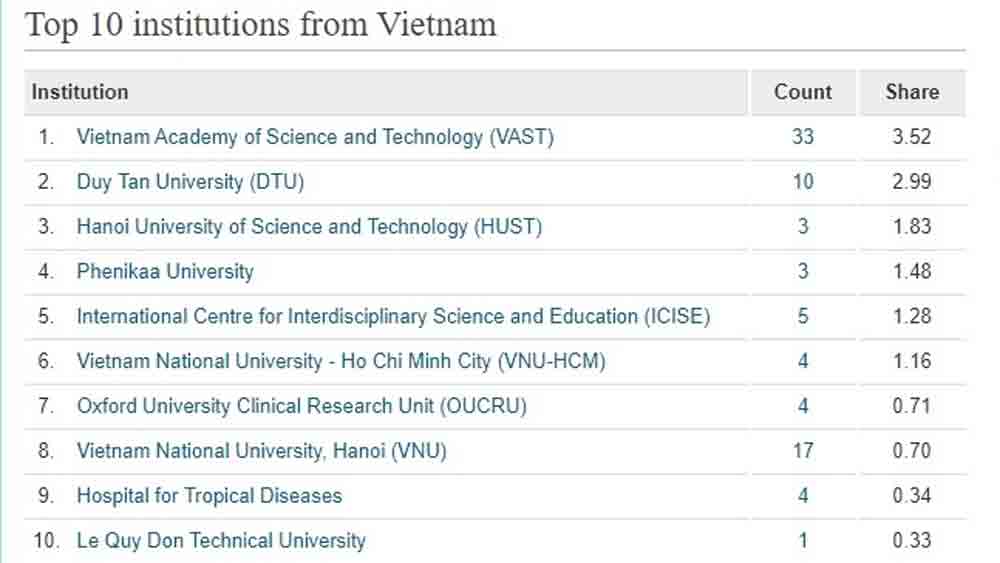Open Le Quy Don Technical University link
The height and width of the screenshot is (563, 1000).
[221, 541]
